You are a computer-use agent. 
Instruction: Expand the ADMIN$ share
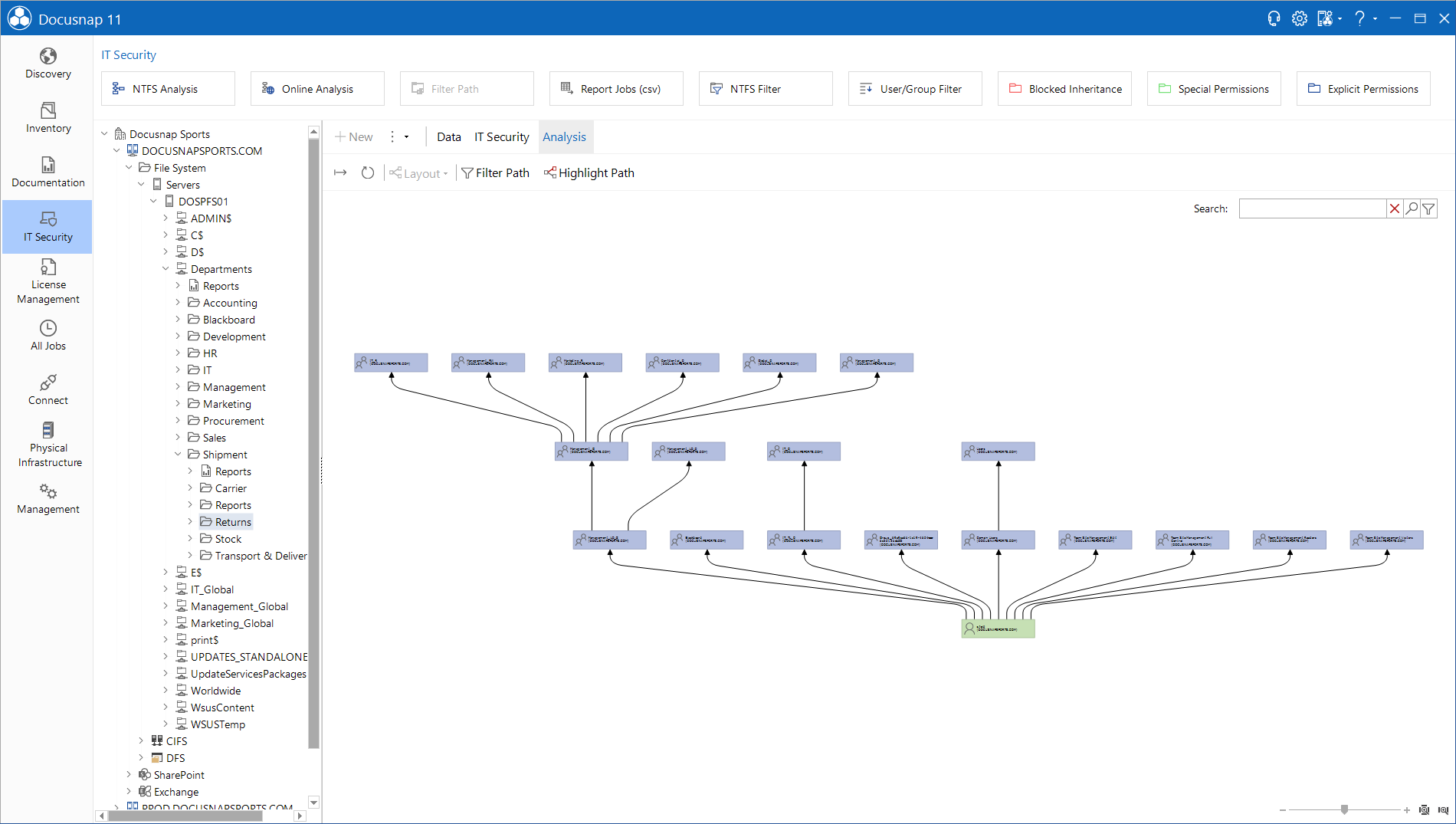pos(166,218)
